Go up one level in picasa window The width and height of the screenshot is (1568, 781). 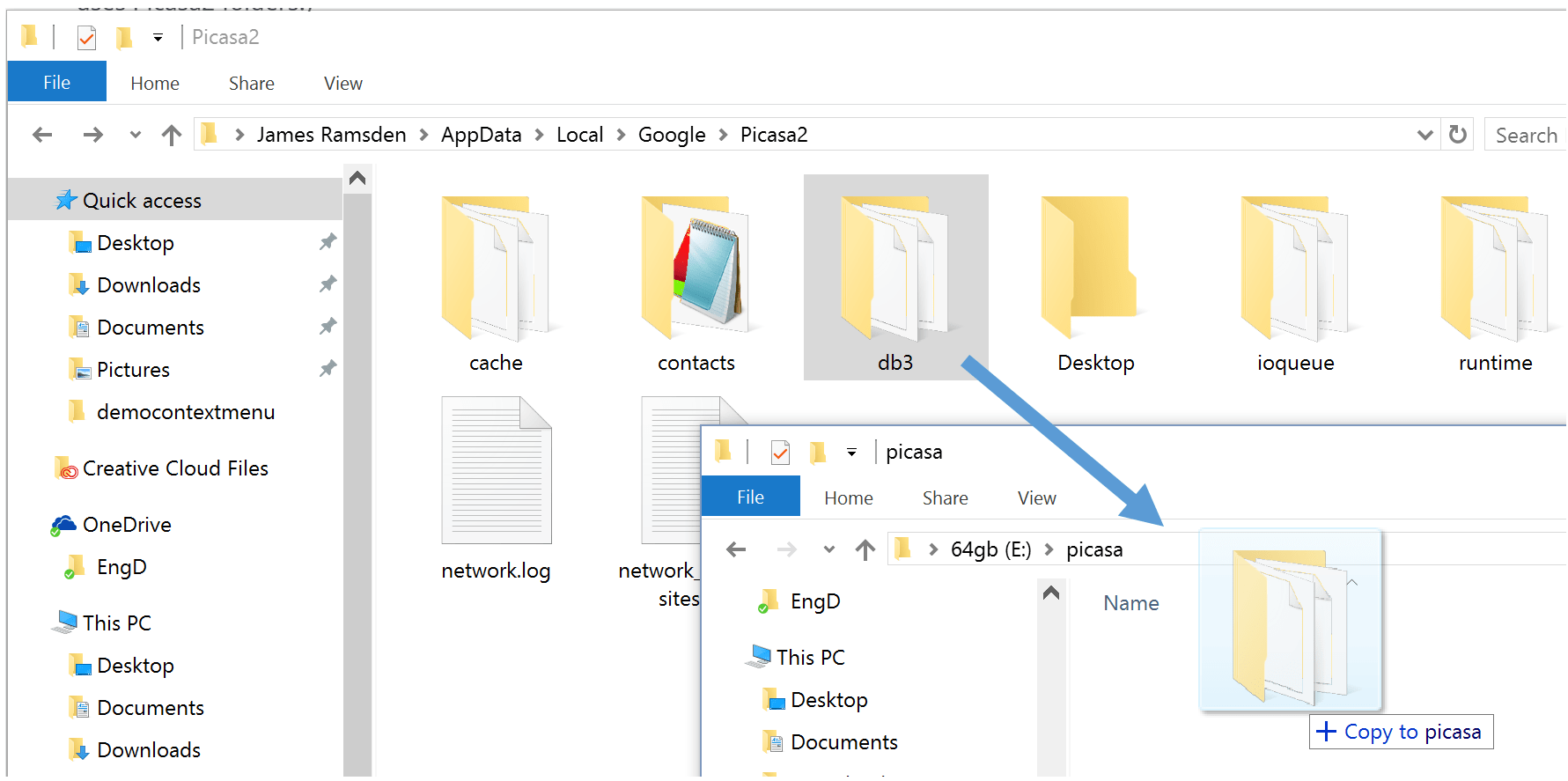tap(865, 549)
